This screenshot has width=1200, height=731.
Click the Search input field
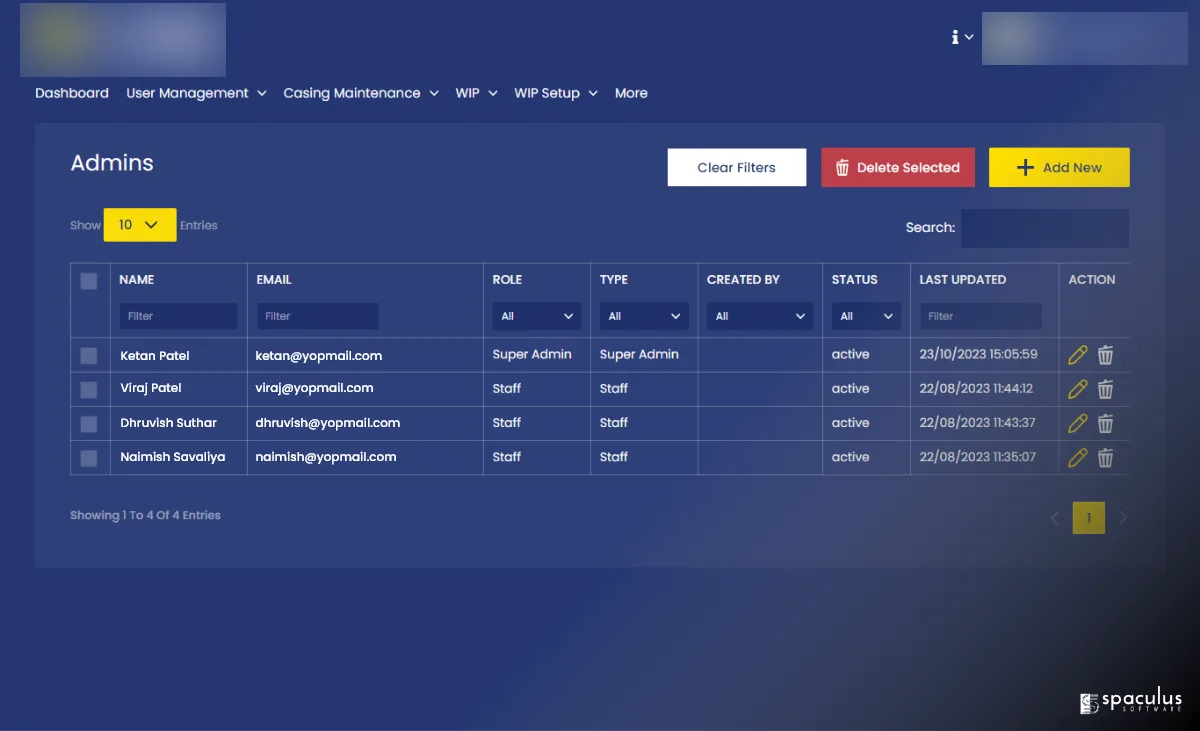[1044, 228]
